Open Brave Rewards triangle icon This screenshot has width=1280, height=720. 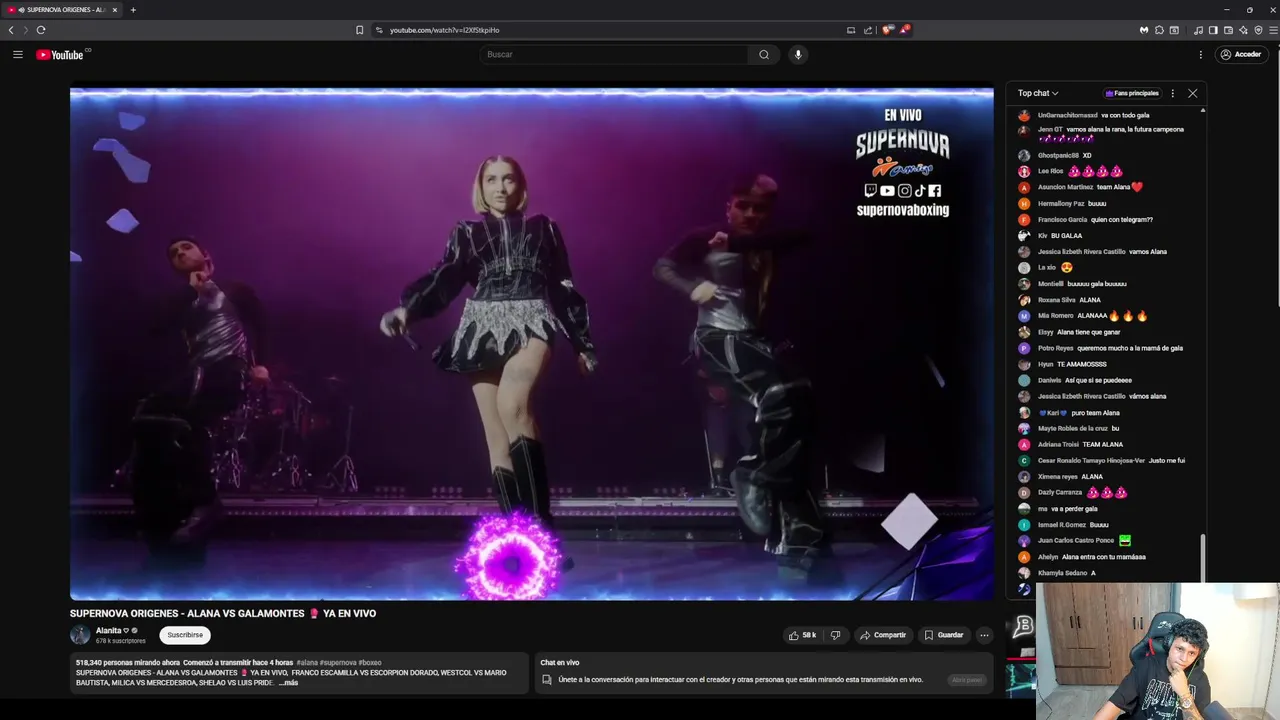[904, 30]
